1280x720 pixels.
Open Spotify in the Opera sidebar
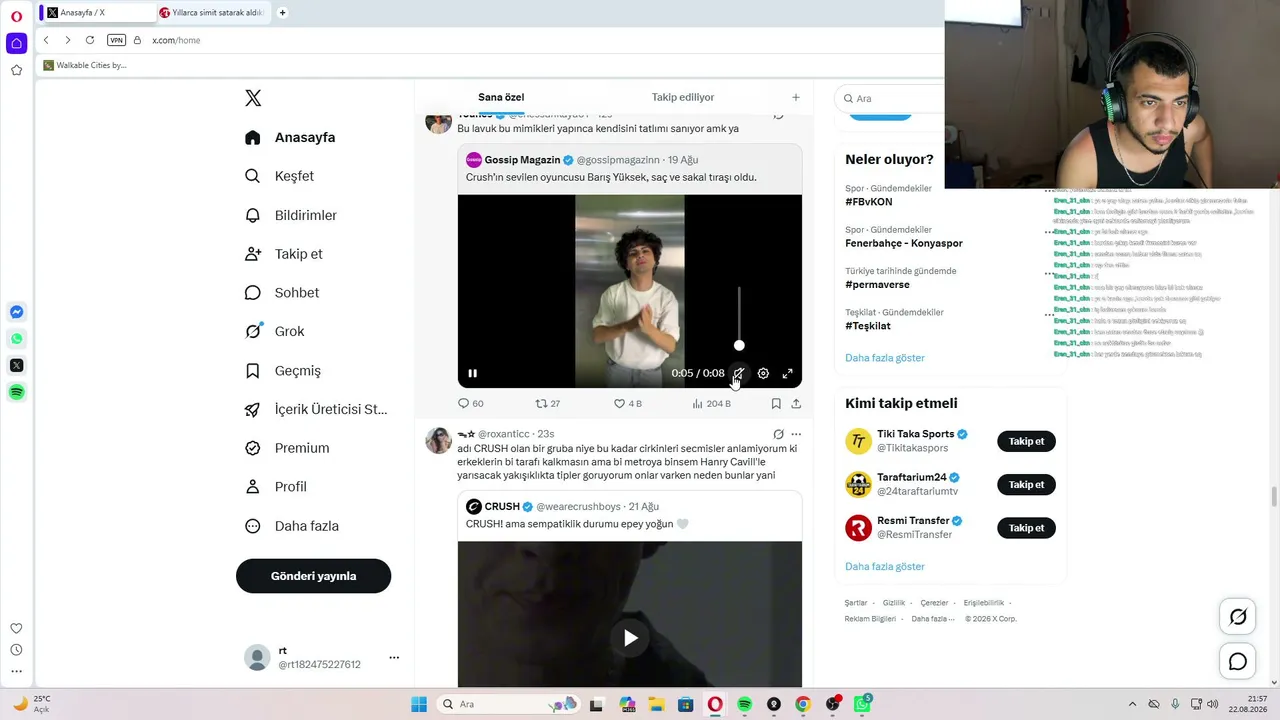click(16, 393)
